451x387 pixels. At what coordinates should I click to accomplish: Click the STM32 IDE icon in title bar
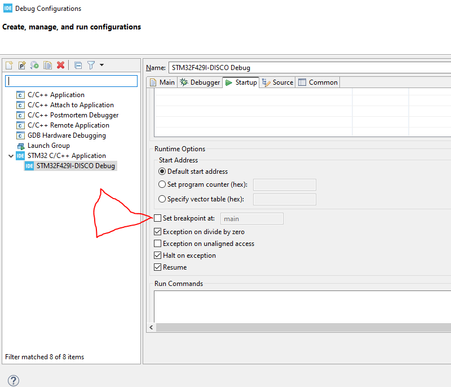[x=7, y=8]
